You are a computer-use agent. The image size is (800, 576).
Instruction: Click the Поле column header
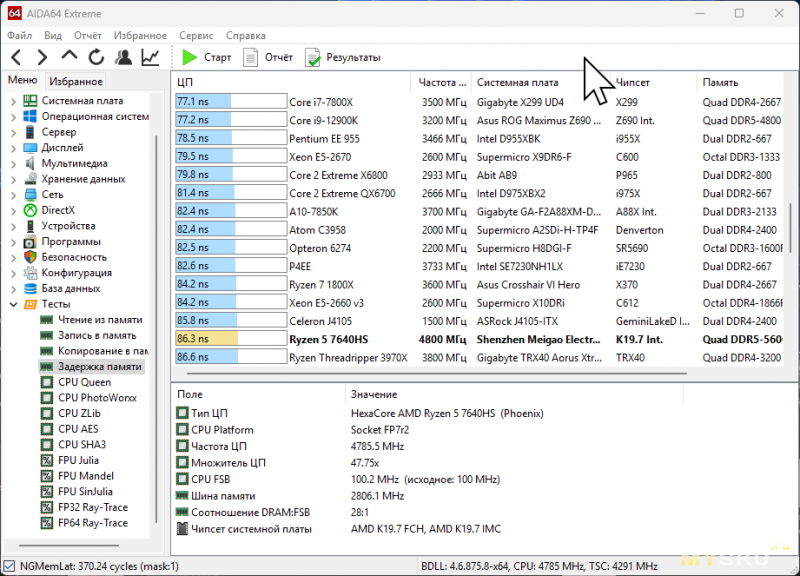(x=259, y=394)
